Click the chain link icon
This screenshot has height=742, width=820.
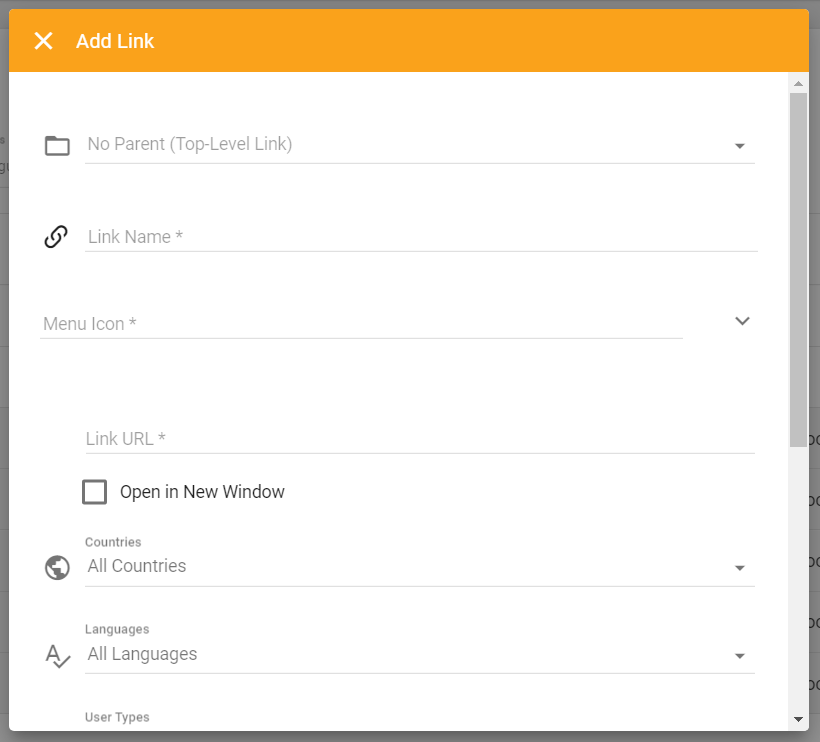56,237
